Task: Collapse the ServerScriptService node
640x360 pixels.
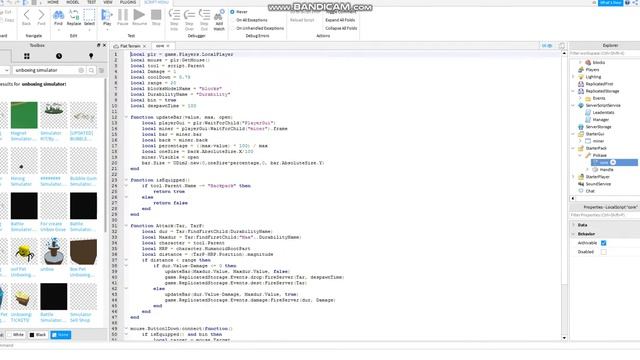Action: pos(573,105)
